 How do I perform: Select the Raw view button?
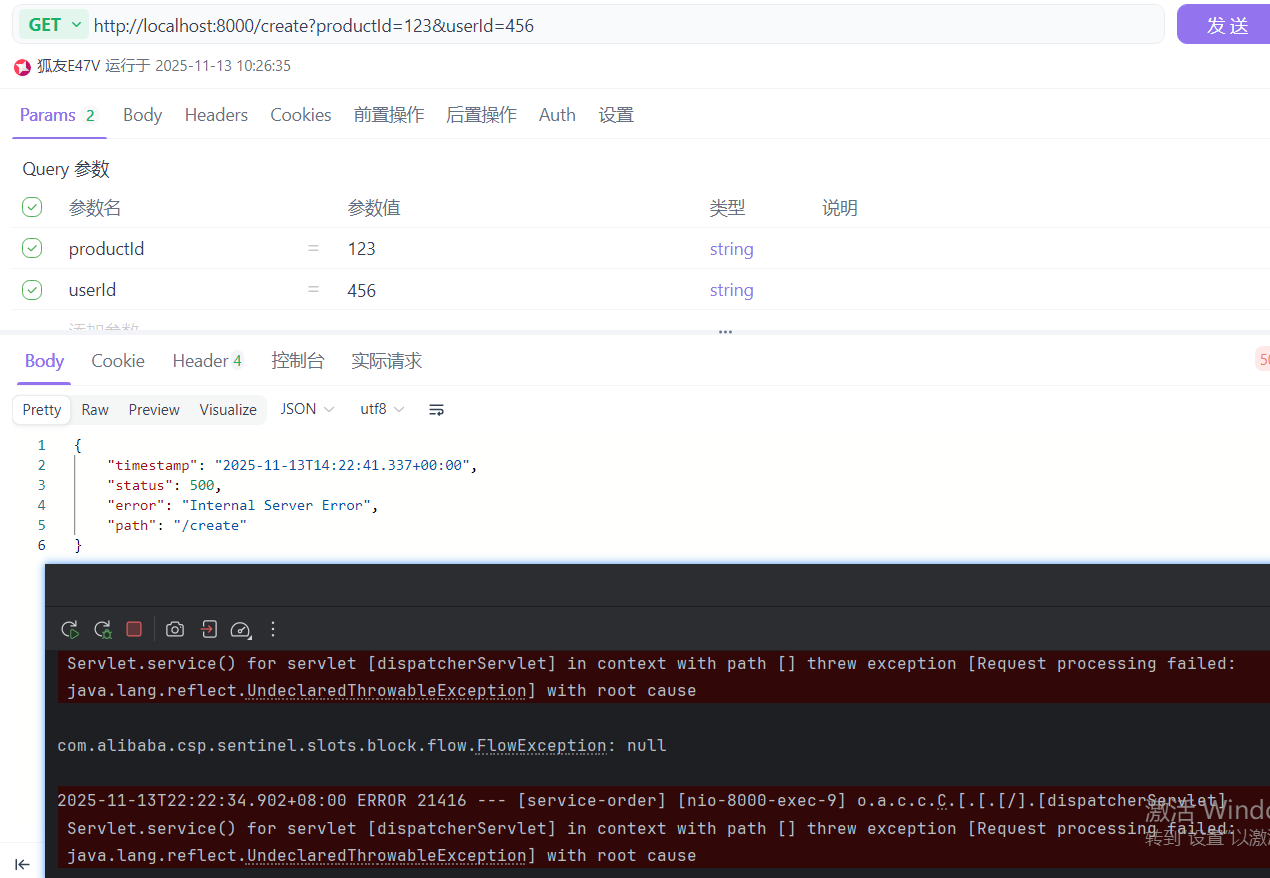click(x=95, y=410)
